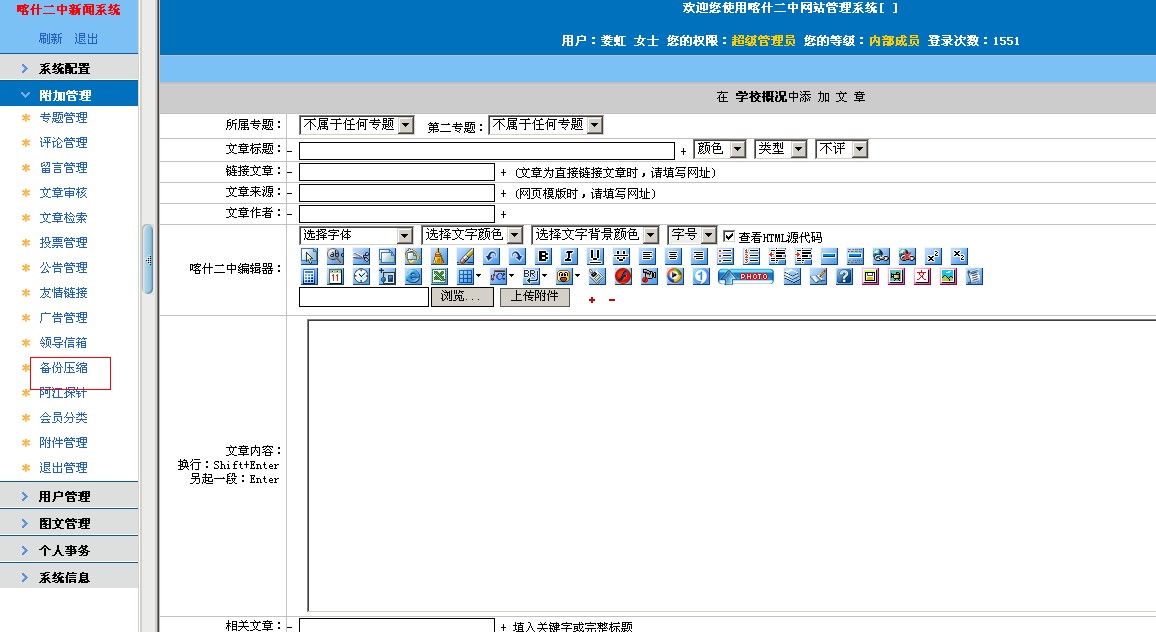Click the broom clear formatting icon

click(x=439, y=256)
